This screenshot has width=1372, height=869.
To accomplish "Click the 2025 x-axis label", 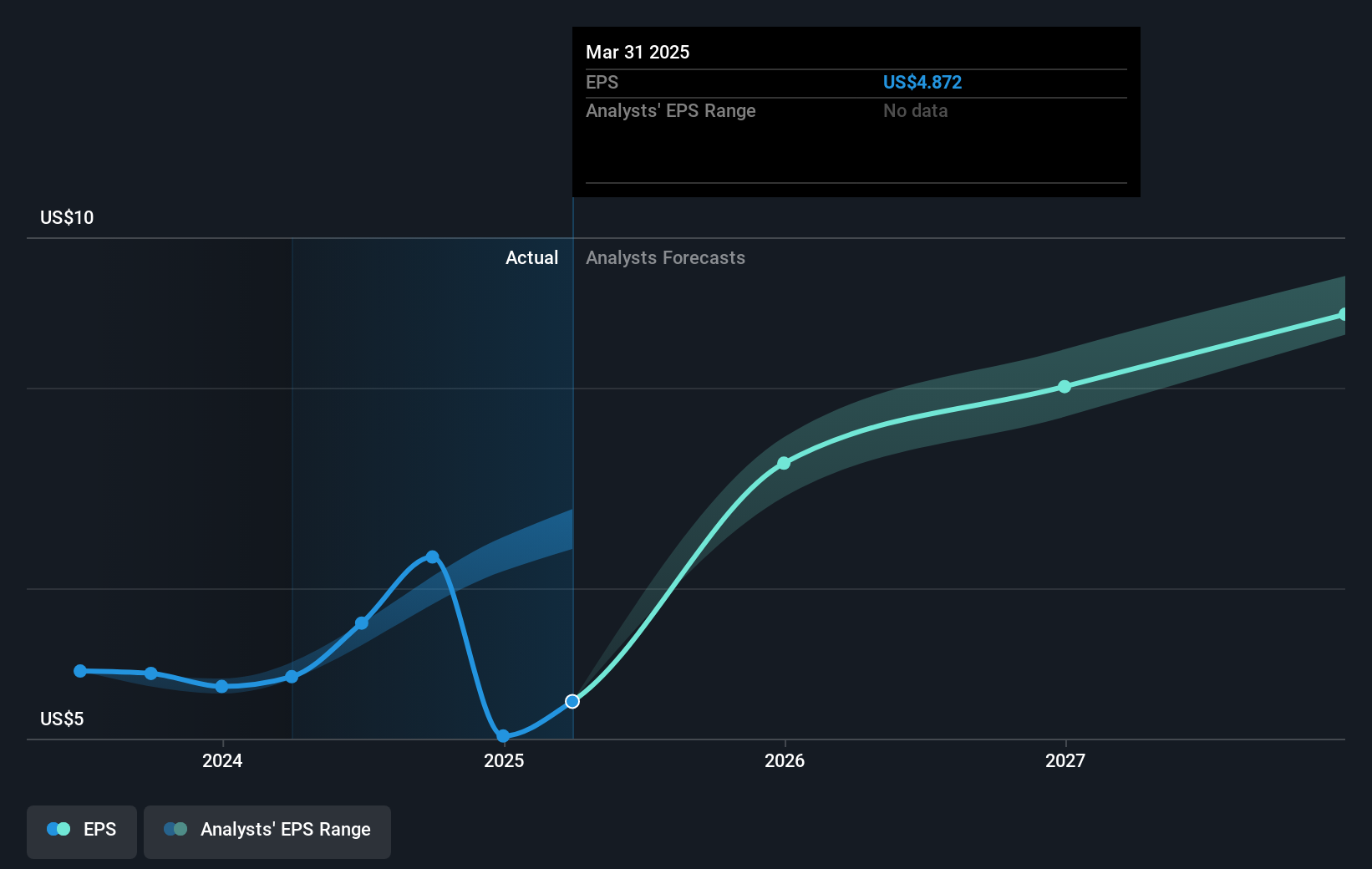I will pyautogui.click(x=504, y=760).
